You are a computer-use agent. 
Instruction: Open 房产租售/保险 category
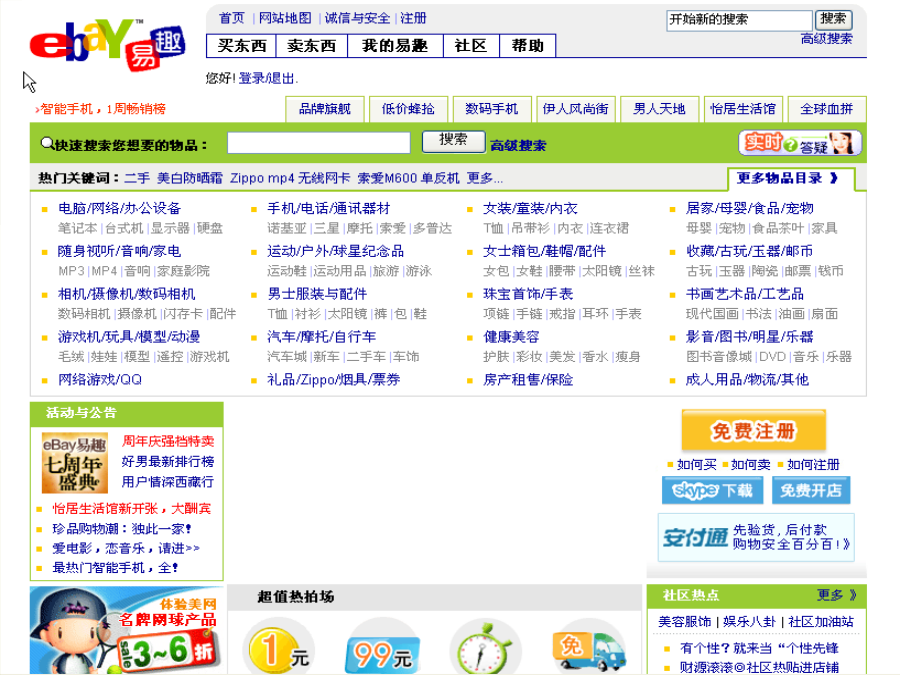click(x=528, y=379)
